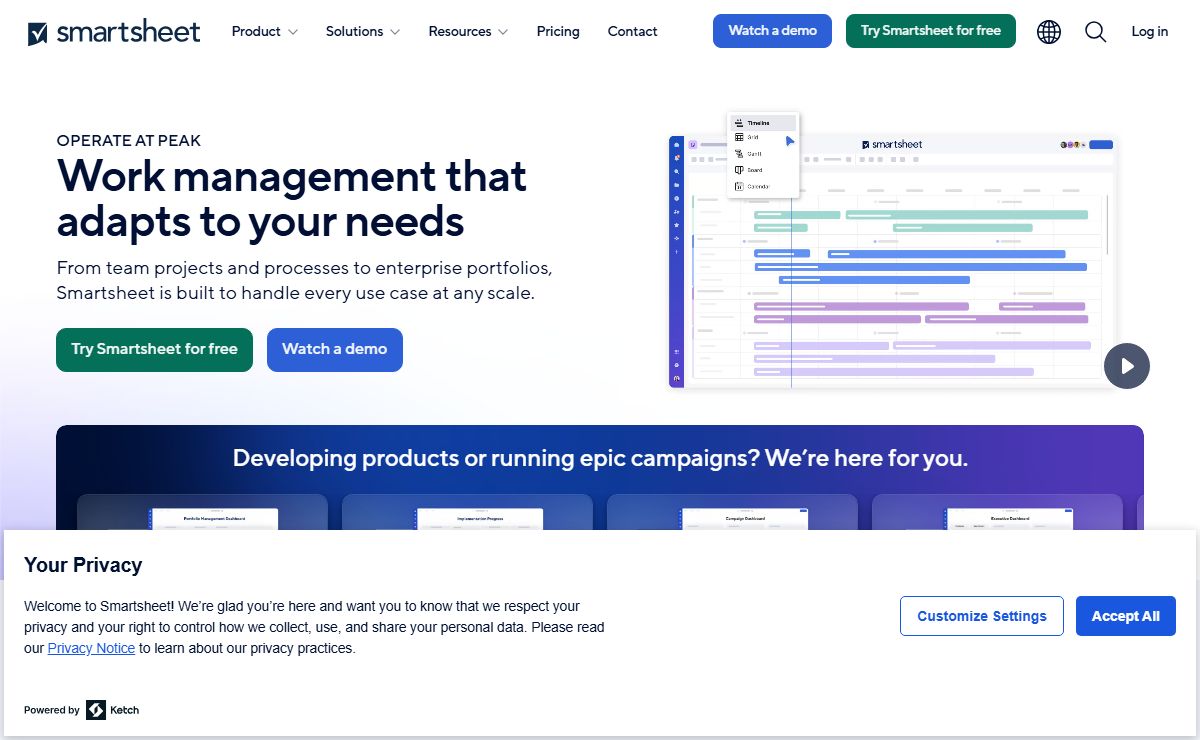
Task: Click the header Watch a demo button
Action: coord(772,31)
